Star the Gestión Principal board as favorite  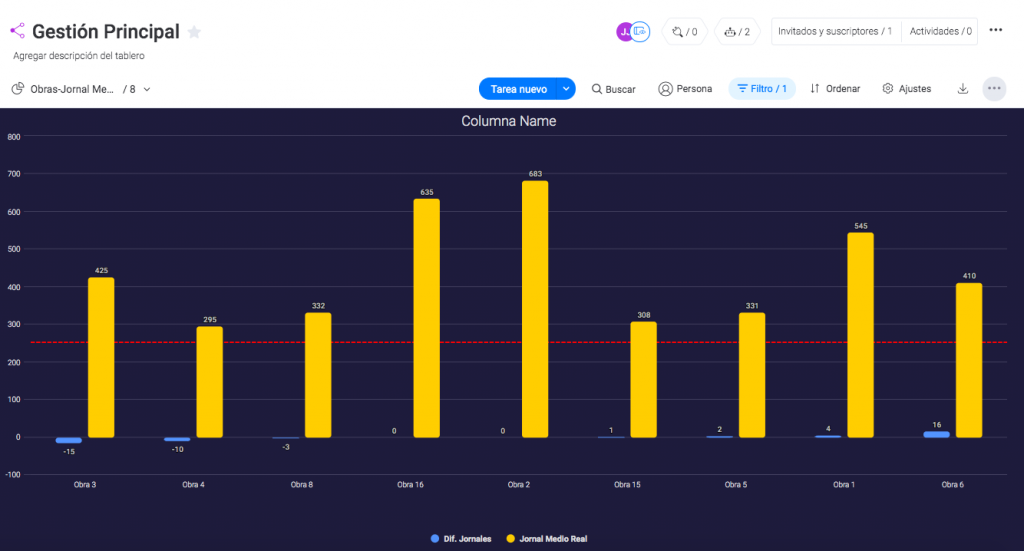[x=194, y=32]
